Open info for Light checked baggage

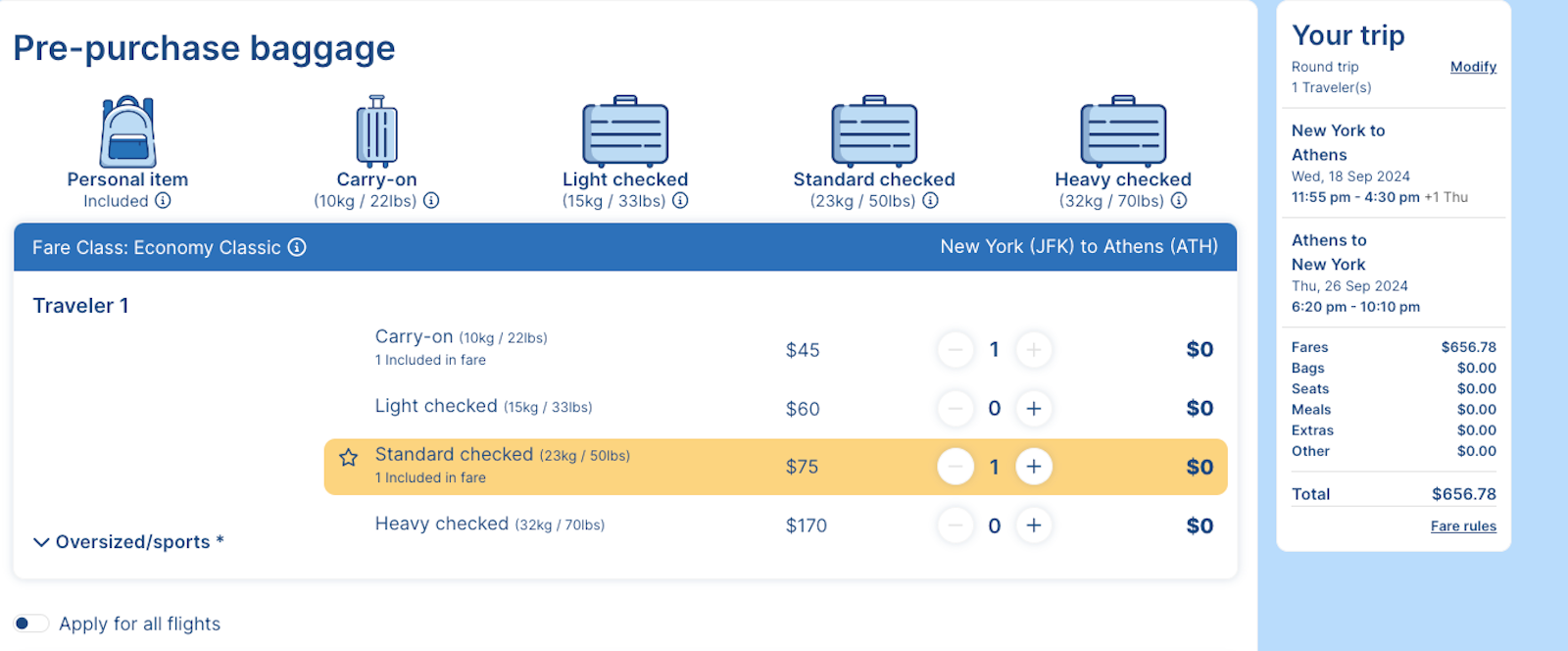point(680,201)
